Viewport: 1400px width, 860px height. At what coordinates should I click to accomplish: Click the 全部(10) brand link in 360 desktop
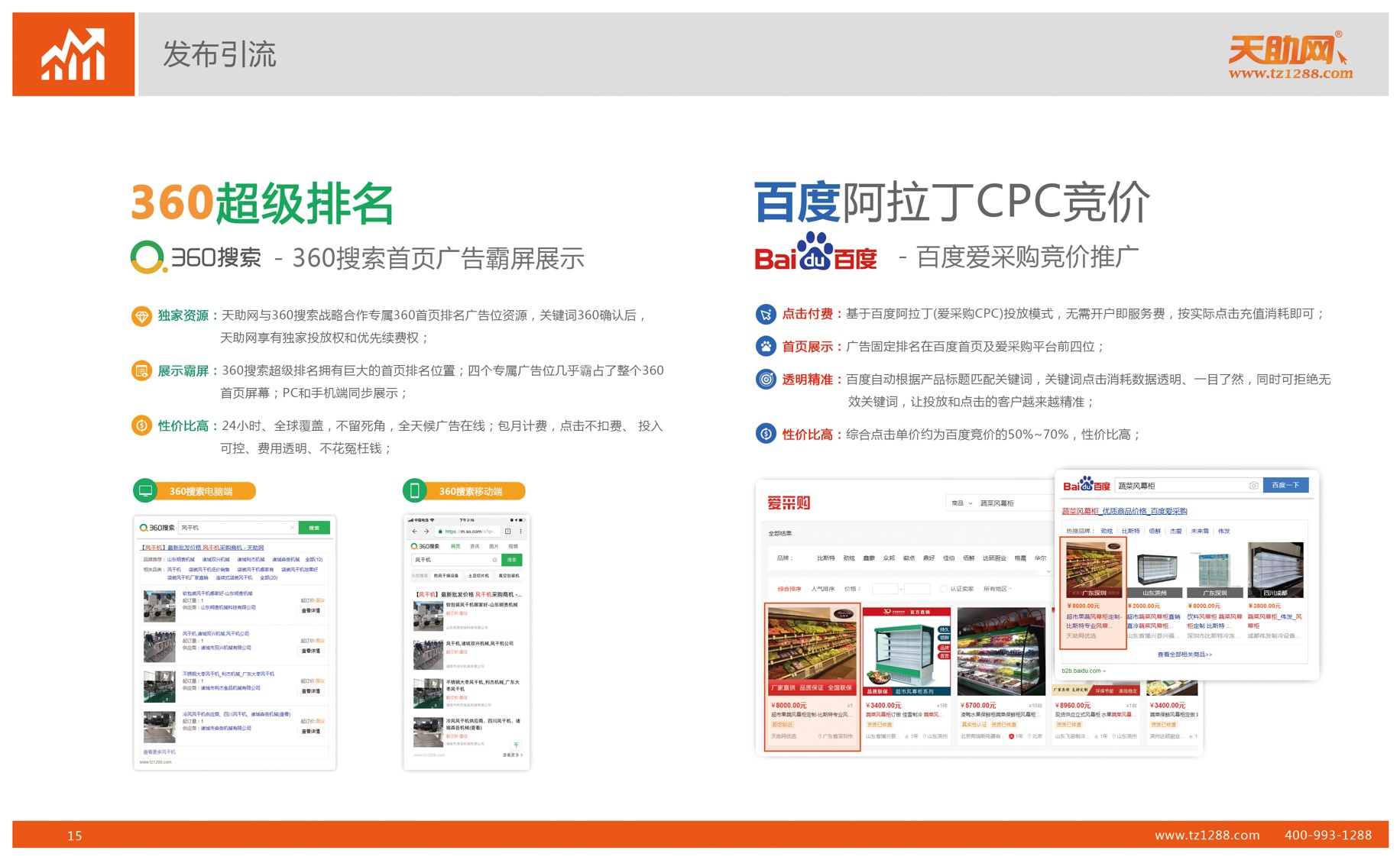[x=314, y=560]
